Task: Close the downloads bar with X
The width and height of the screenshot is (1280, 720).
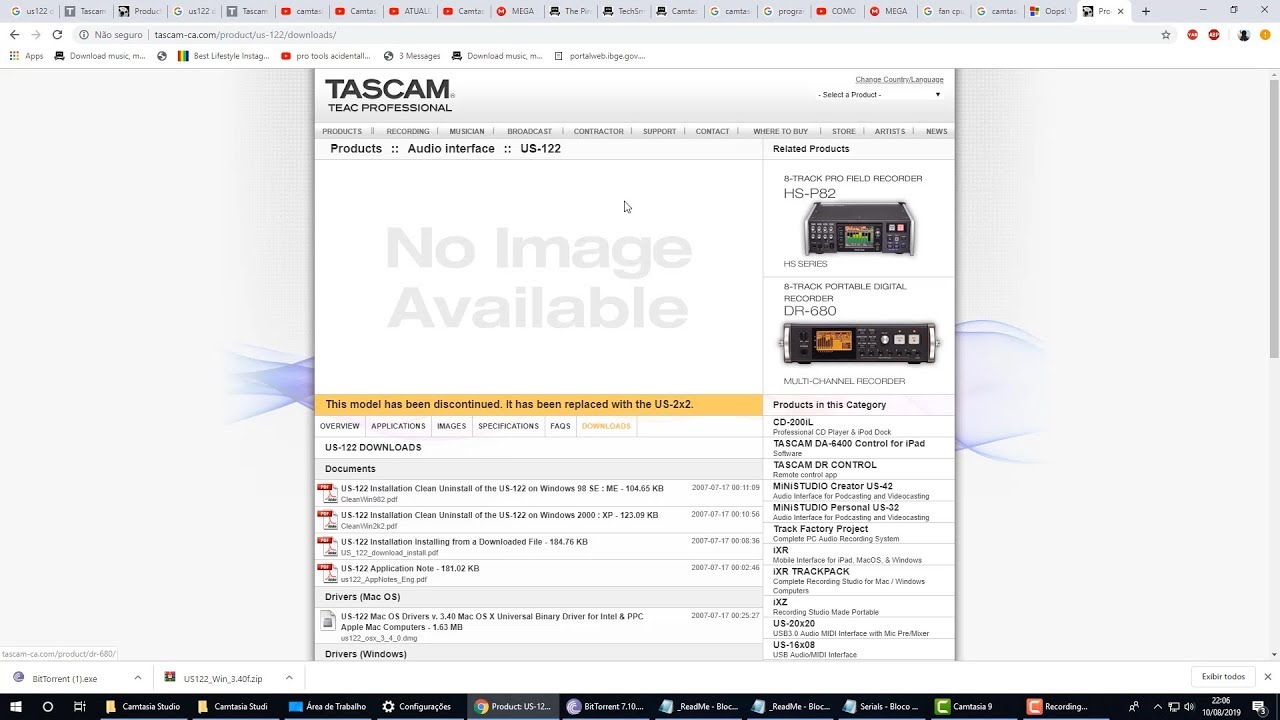Action: pos(1268,677)
